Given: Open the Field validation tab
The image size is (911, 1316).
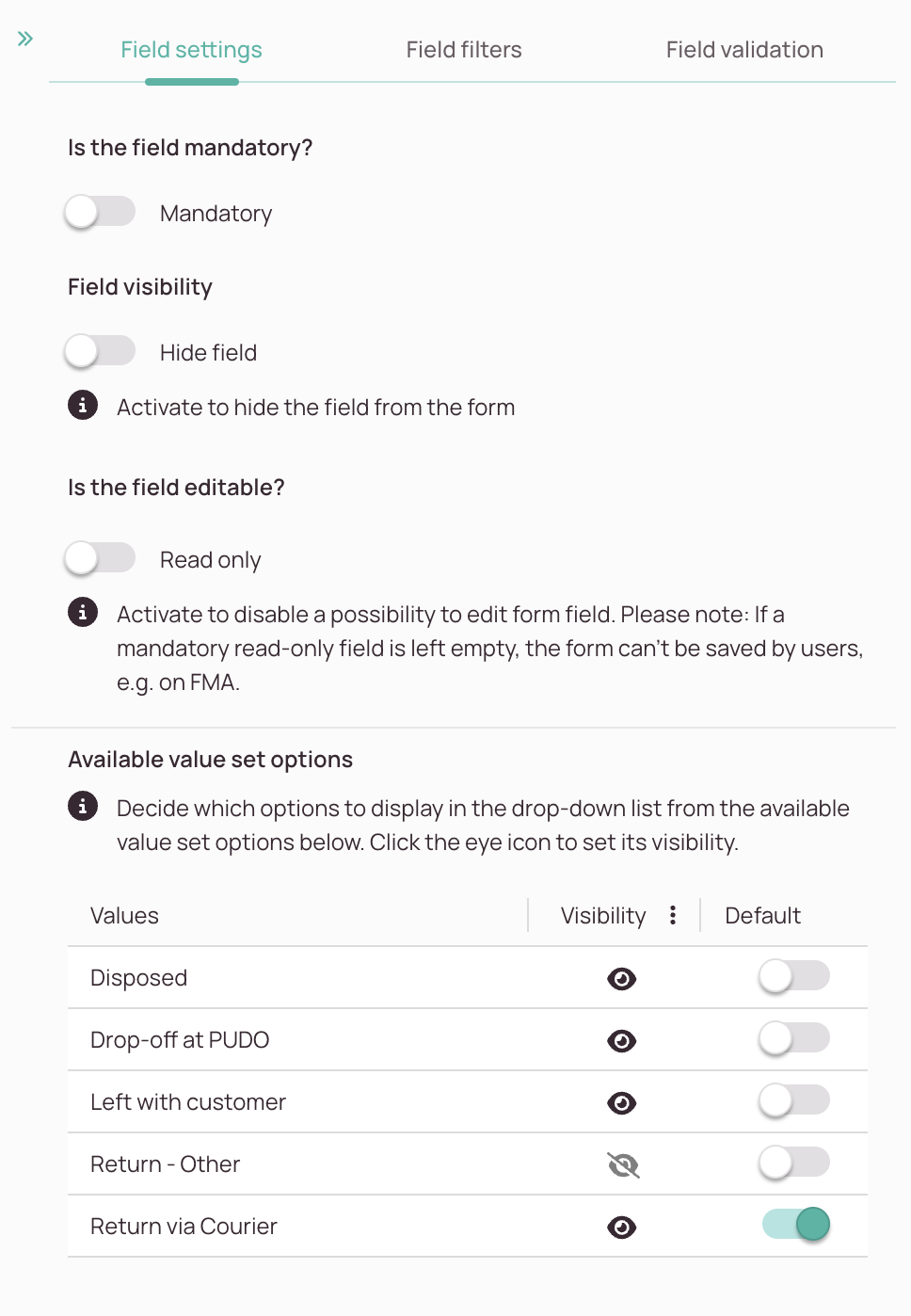Looking at the screenshot, I should [x=744, y=50].
